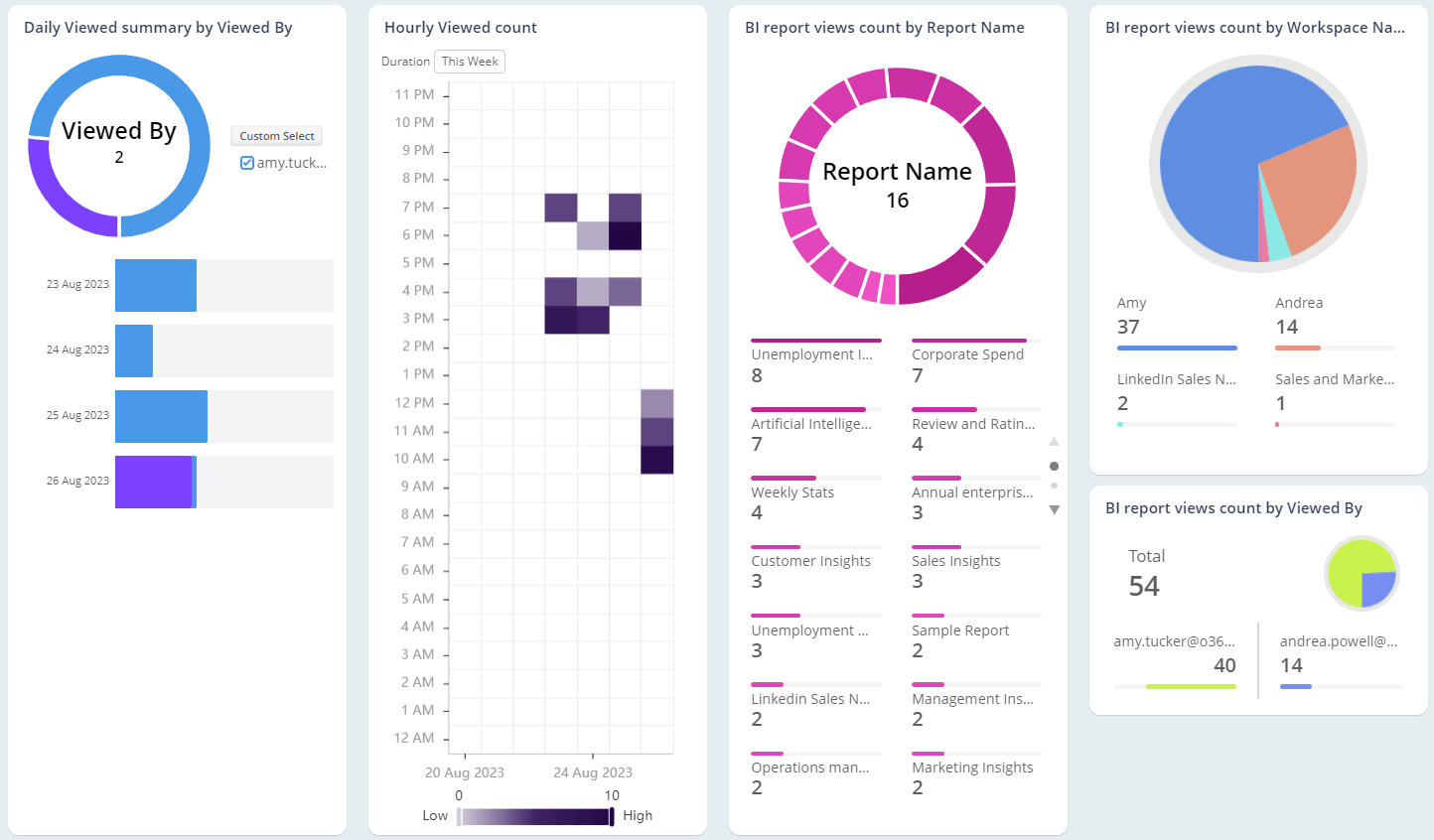
Task: Click the Corporate Spend report entry
Action: (x=968, y=354)
